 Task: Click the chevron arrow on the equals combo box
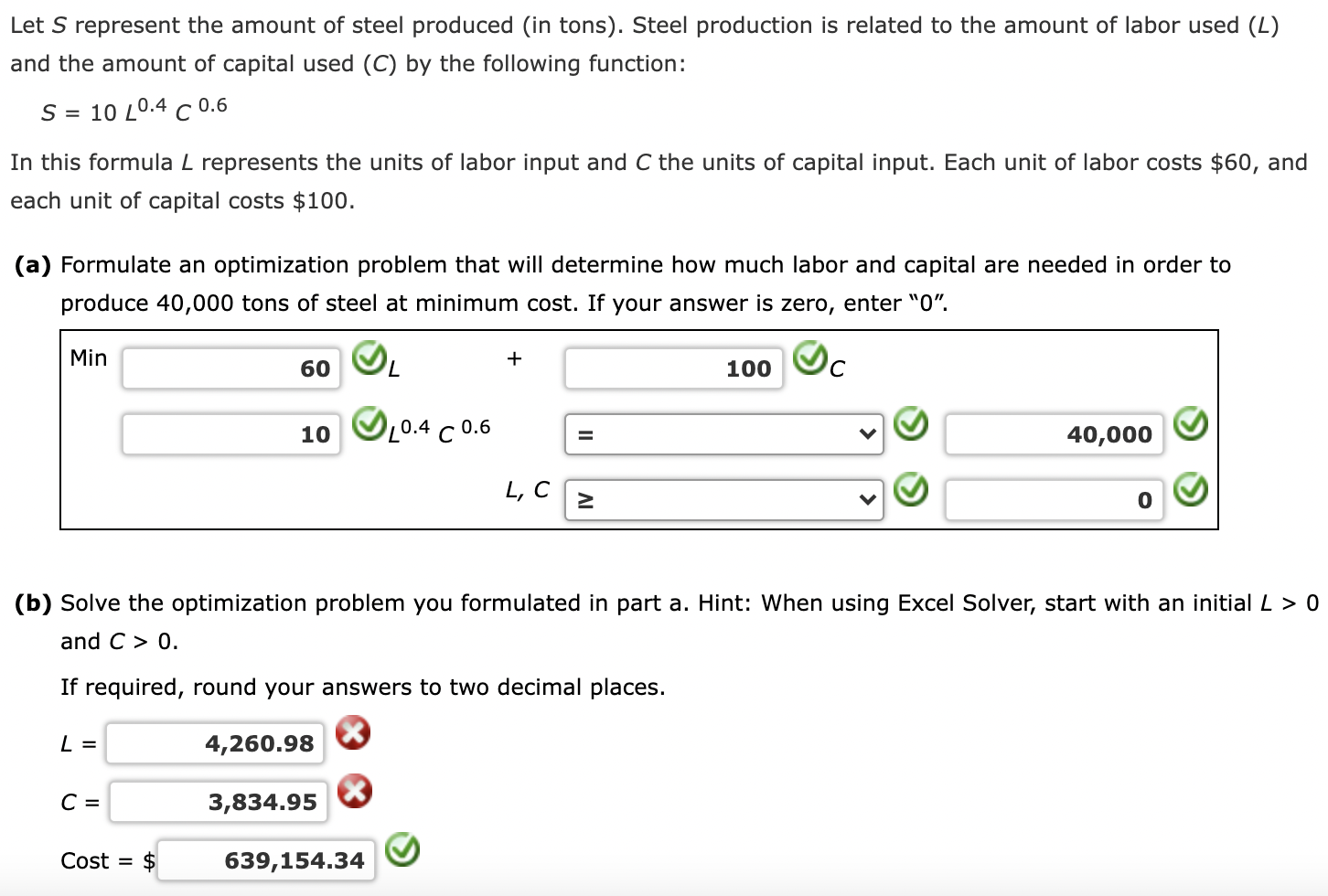click(x=865, y=434)
